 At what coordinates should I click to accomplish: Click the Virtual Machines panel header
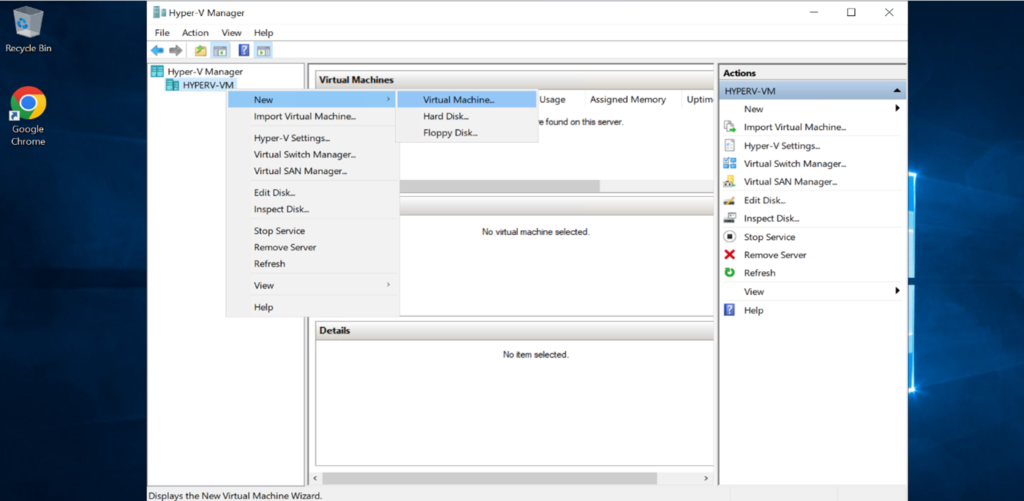pyautogui.click(x=515, y=80)
